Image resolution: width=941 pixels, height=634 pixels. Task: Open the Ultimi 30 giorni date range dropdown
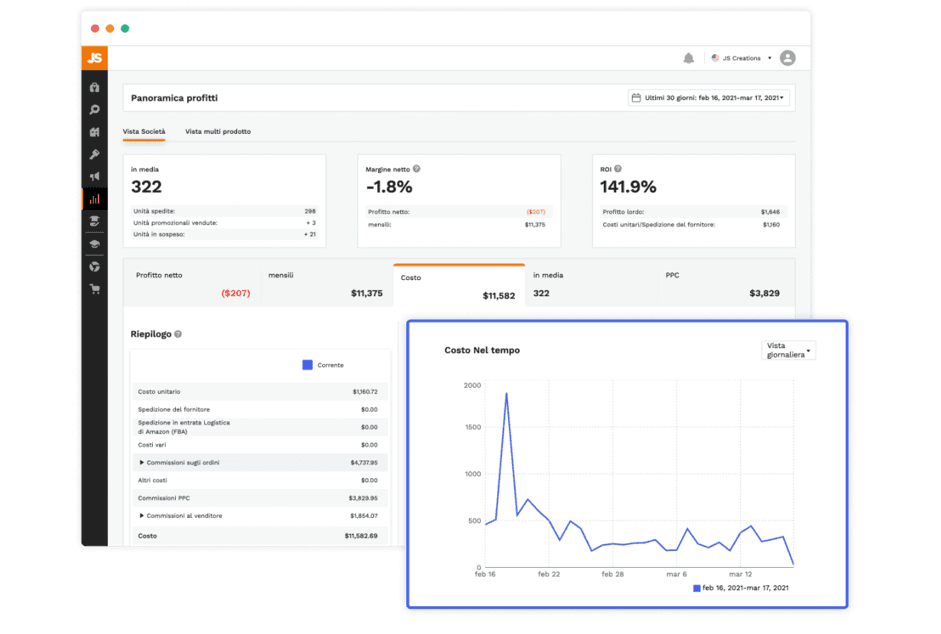tap(708, 98)
